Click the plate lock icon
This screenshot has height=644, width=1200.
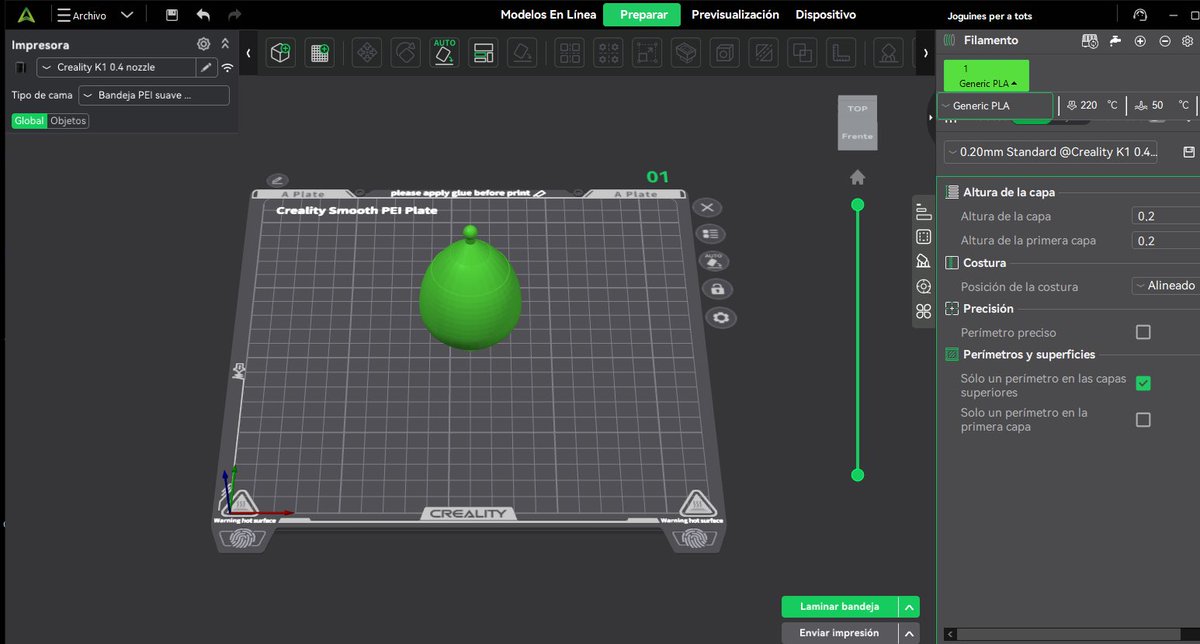[x=717, y=289]
